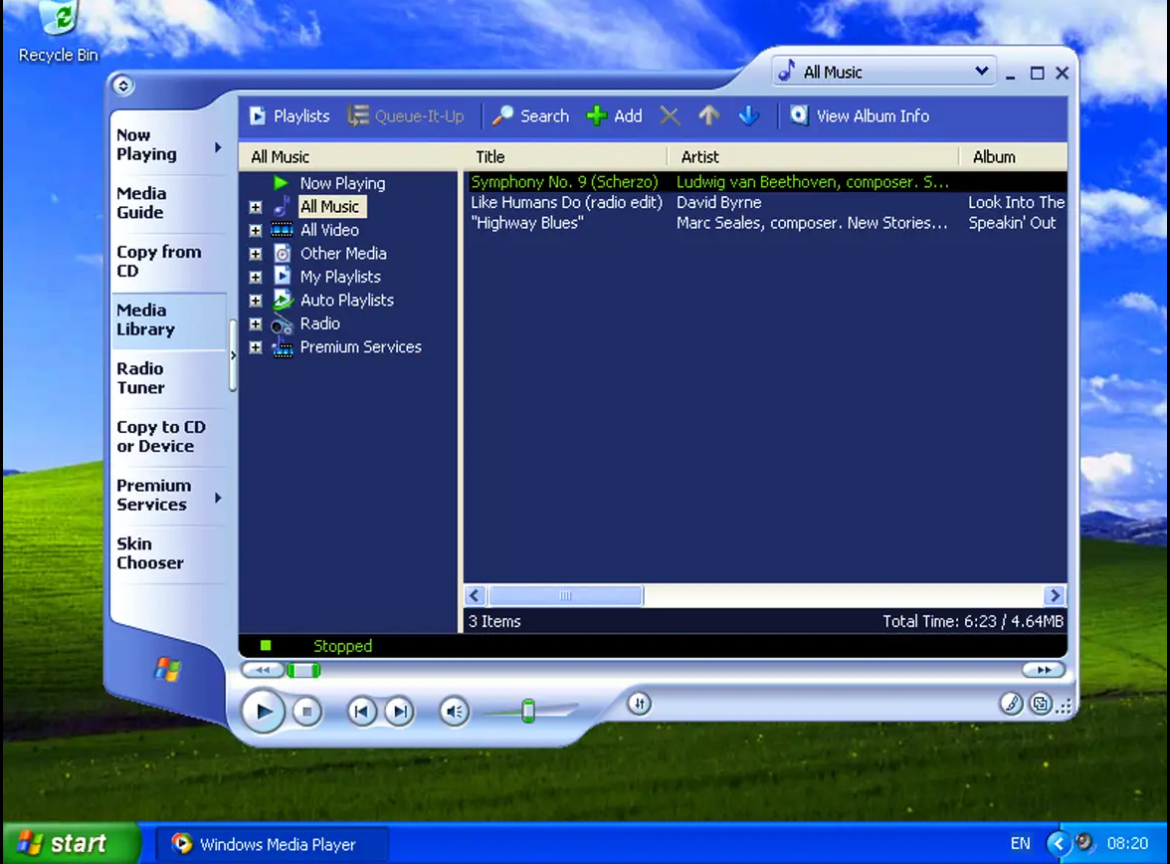1170x864 pixels.
Task: Toggle the shuffle button
Action: [x=639, y=704]
